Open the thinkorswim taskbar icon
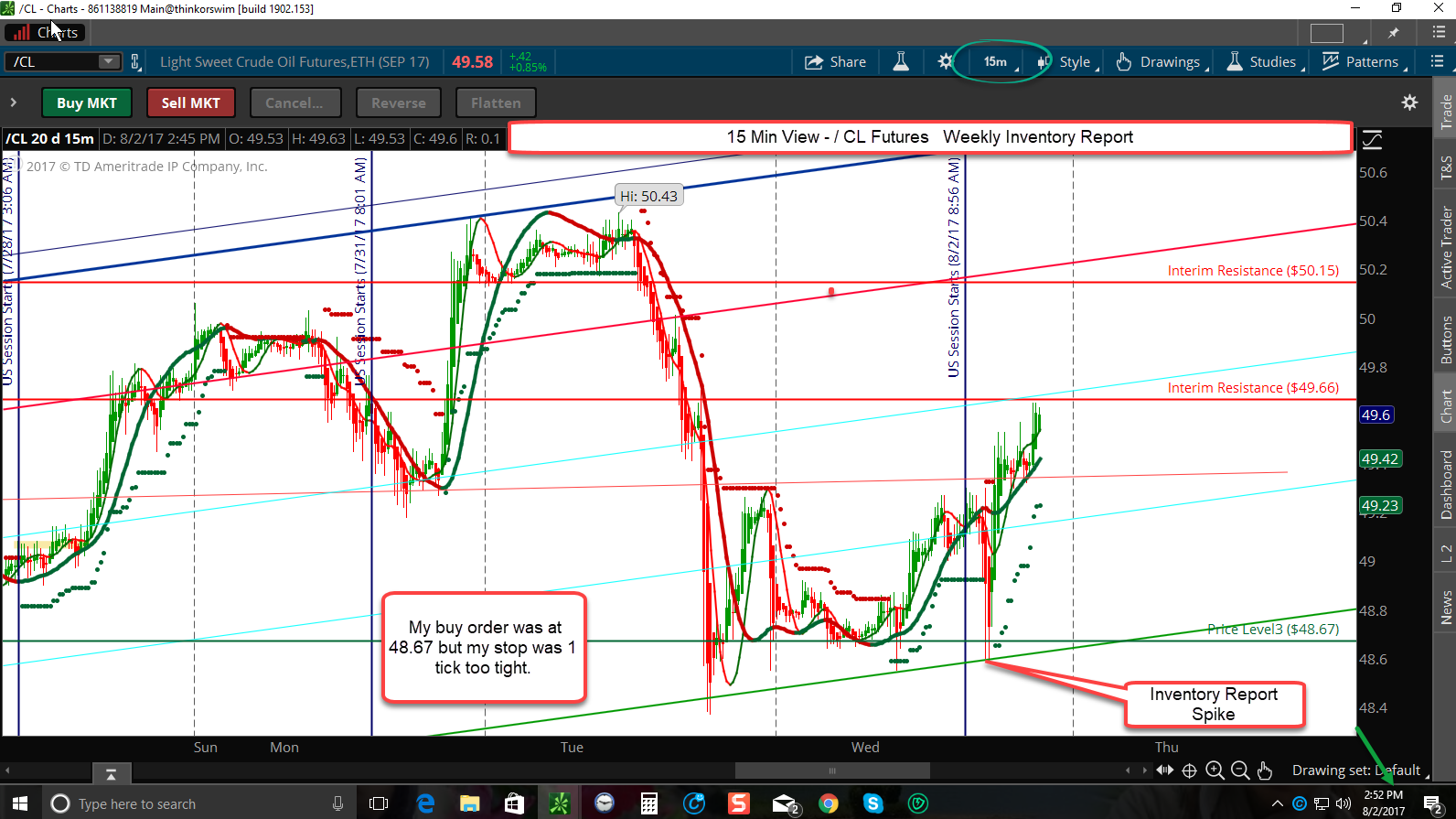The height and width of the screenshot is (819, 1456). 559,803
